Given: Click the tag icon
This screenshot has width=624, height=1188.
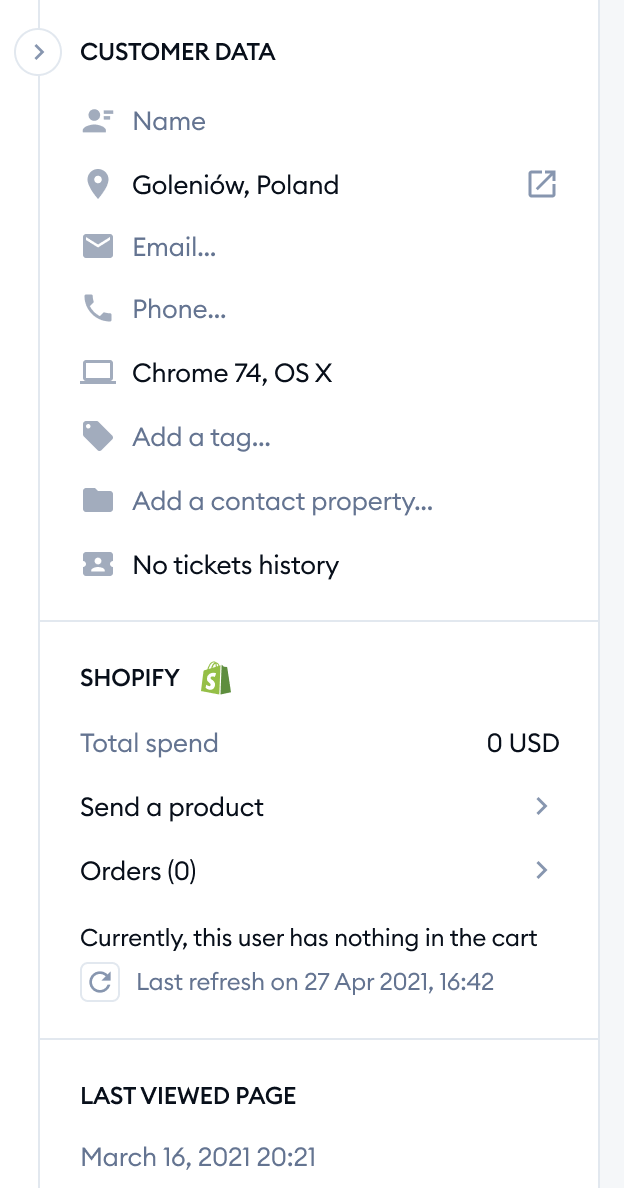Looking at the screenshot, I should click(x=98, y=436).
